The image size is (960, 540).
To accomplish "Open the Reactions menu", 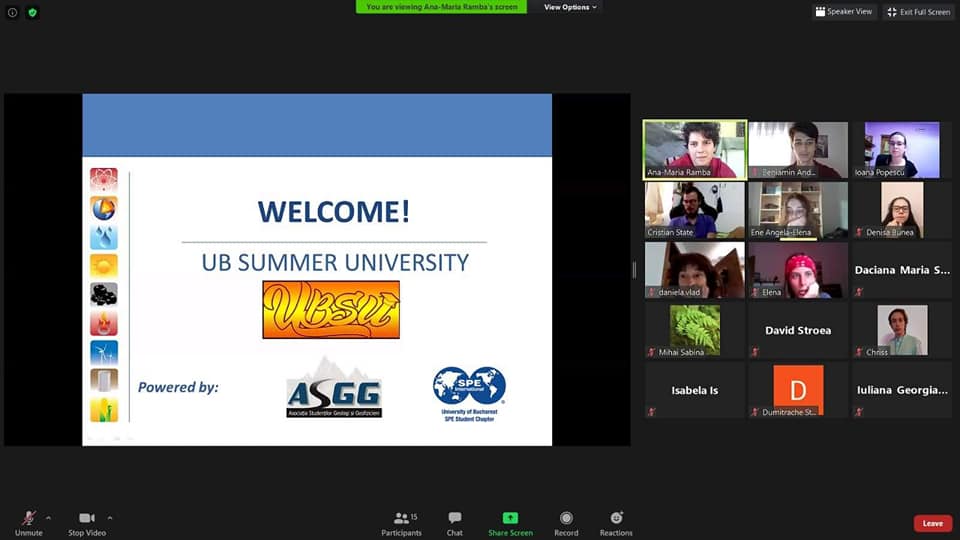I will point(616,524).
